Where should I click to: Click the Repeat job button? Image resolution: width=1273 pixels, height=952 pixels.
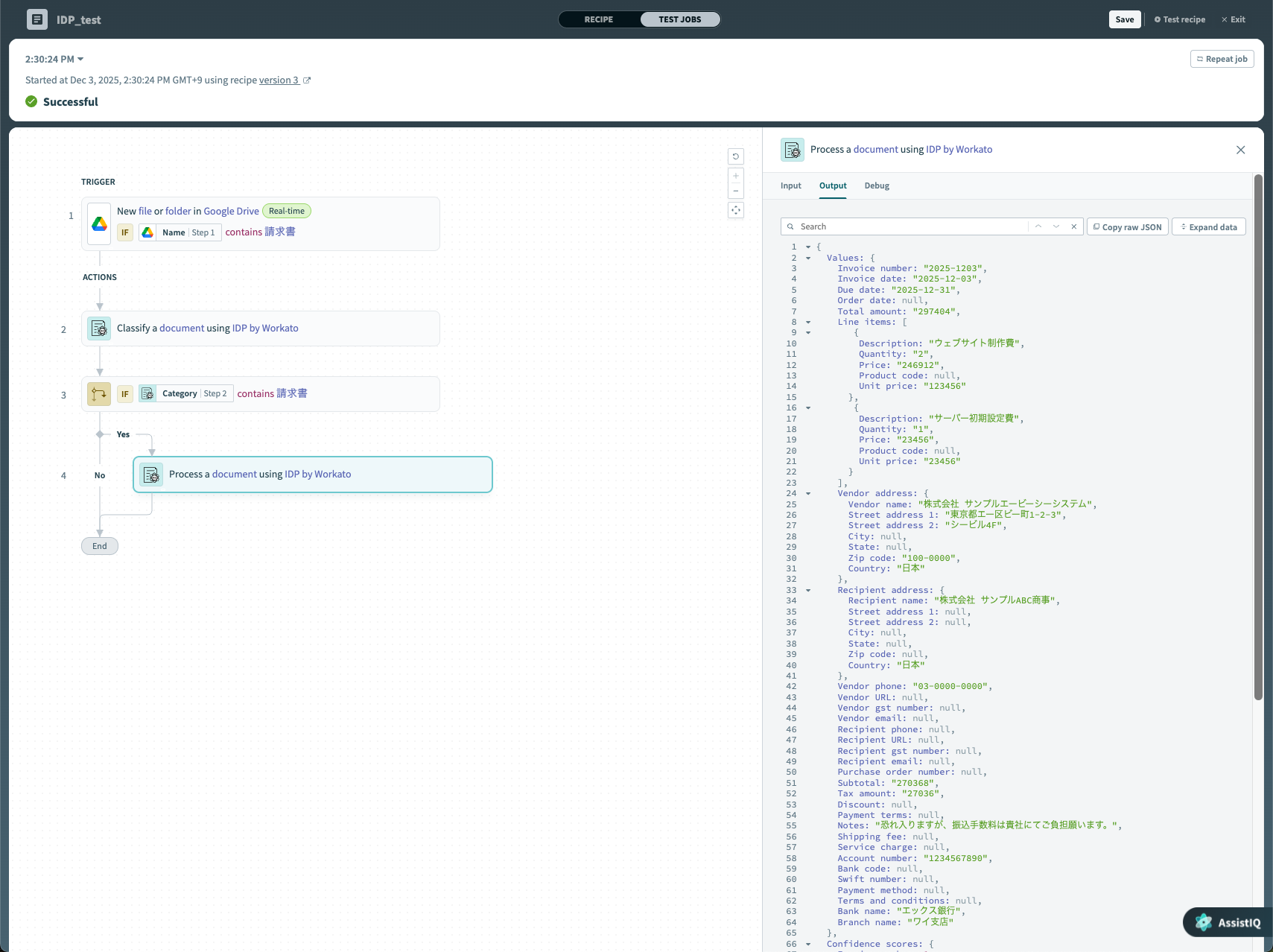1222,59
